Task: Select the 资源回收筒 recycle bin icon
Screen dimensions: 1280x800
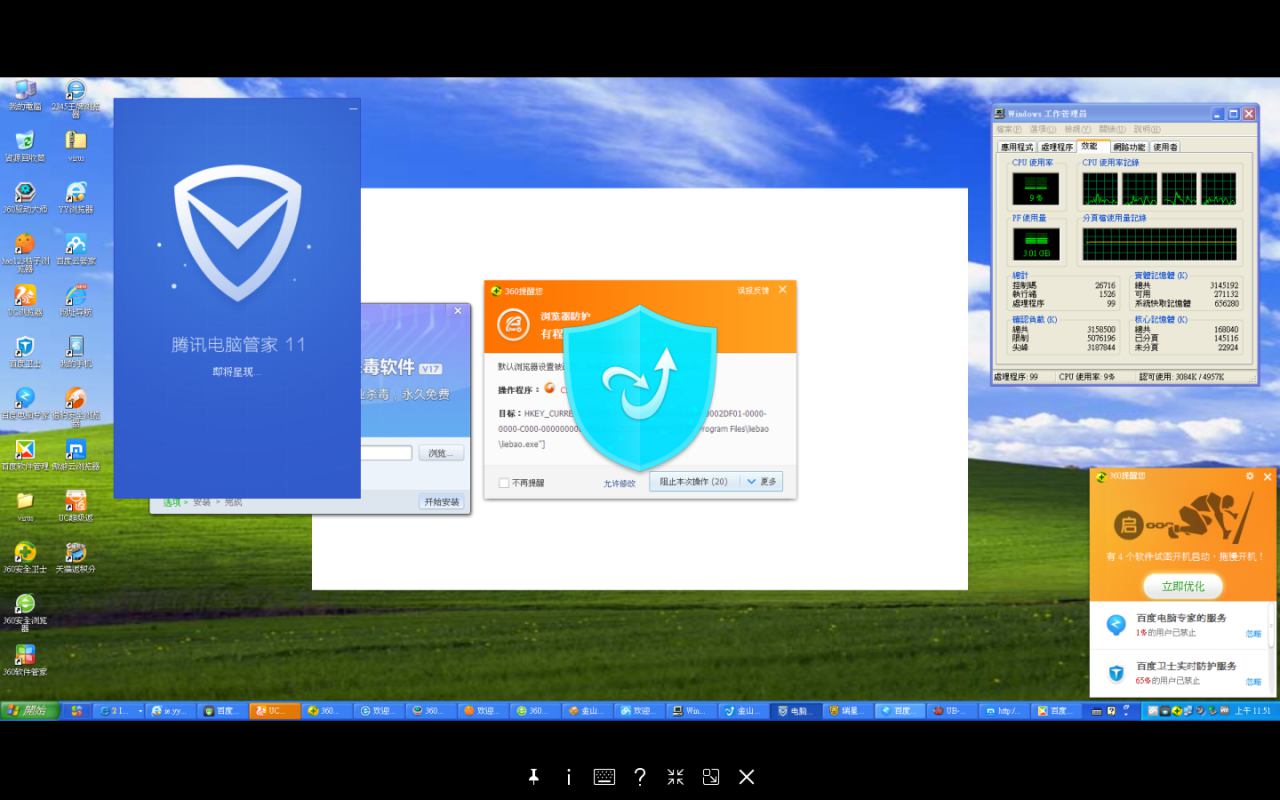Action: [25, 146]
